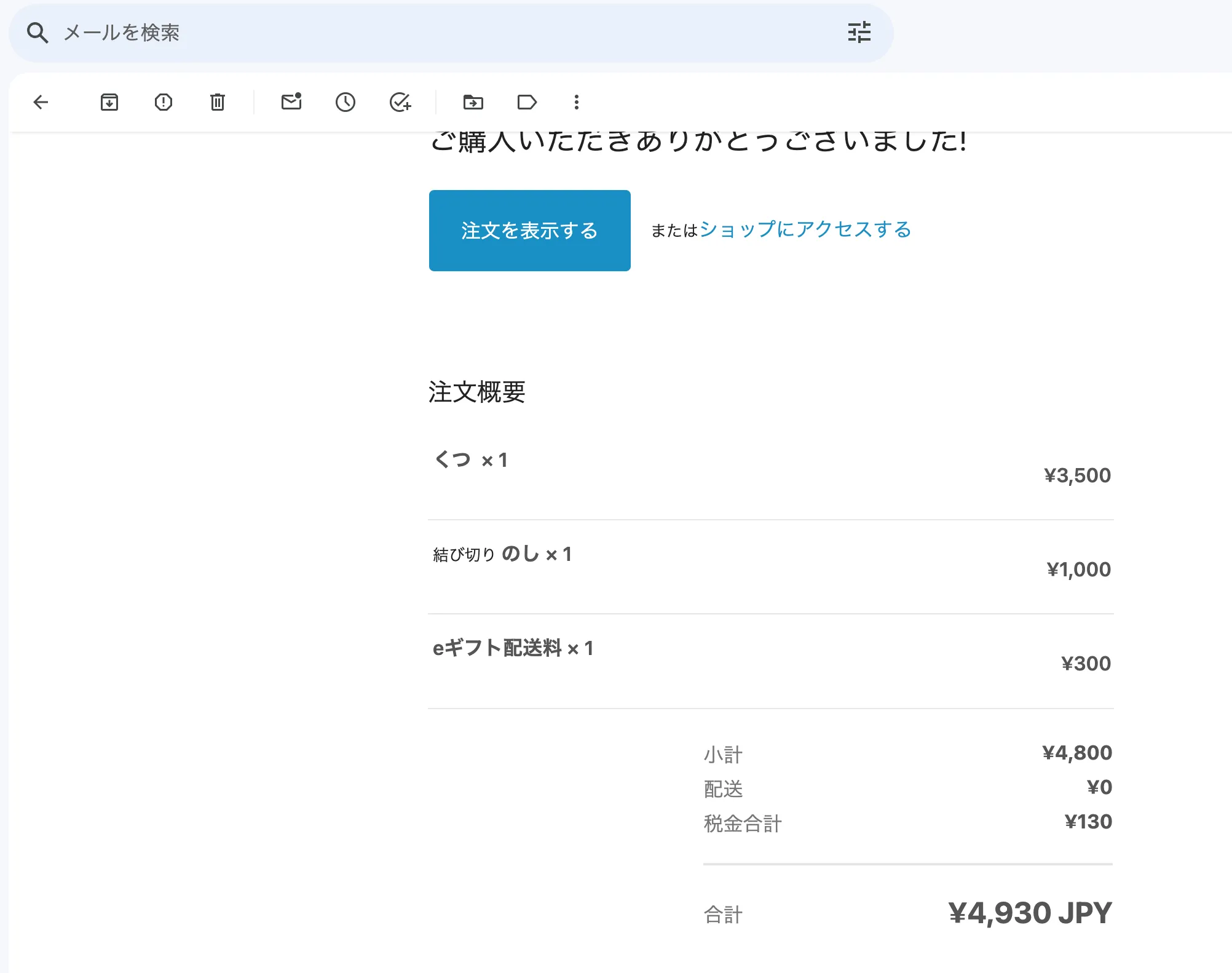Open the ショップにアクセスする link
The image size is (1232, 973).
coord(805,229)
